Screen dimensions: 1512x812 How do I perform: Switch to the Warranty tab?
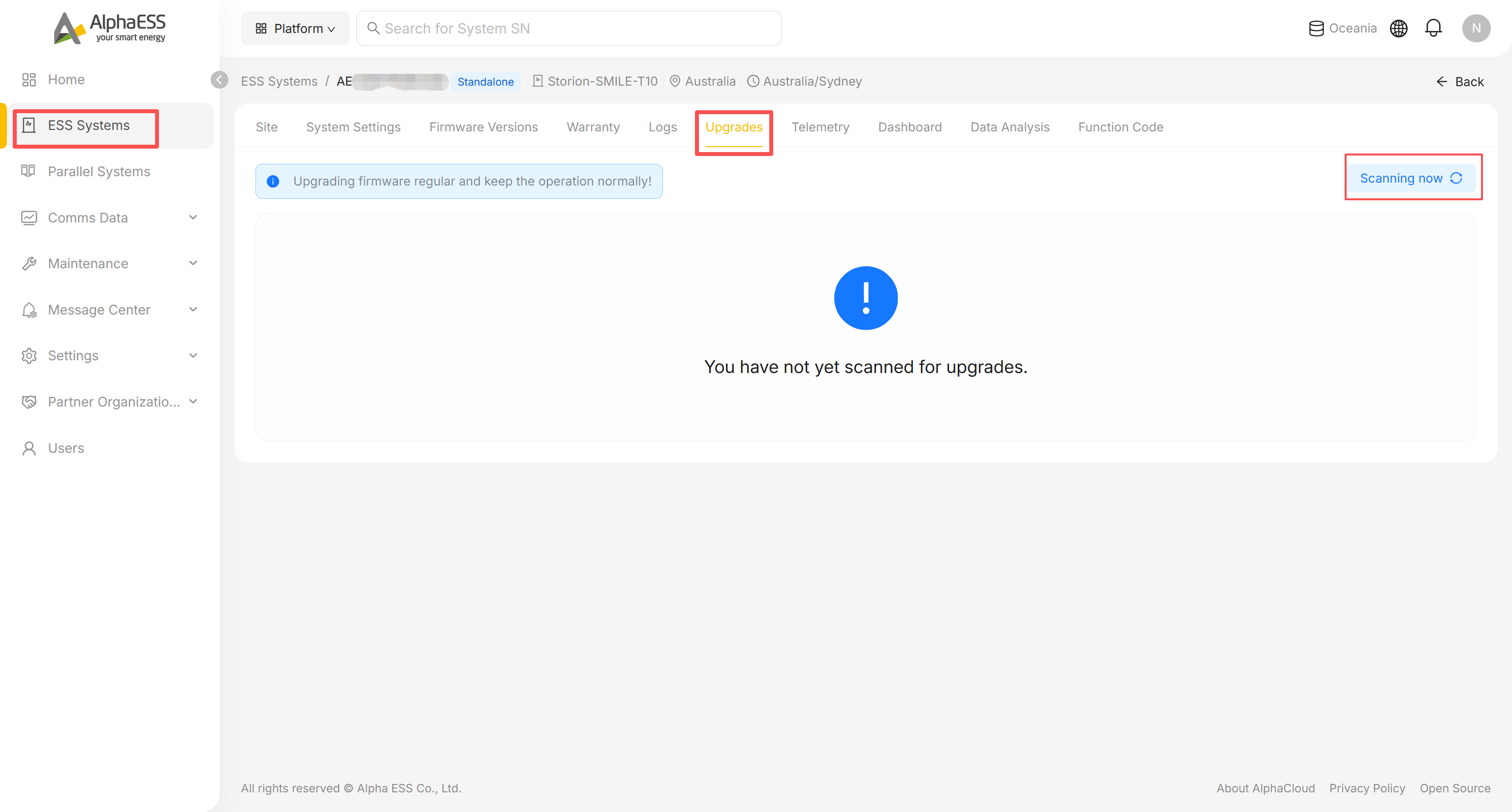[x=594, y=127]
